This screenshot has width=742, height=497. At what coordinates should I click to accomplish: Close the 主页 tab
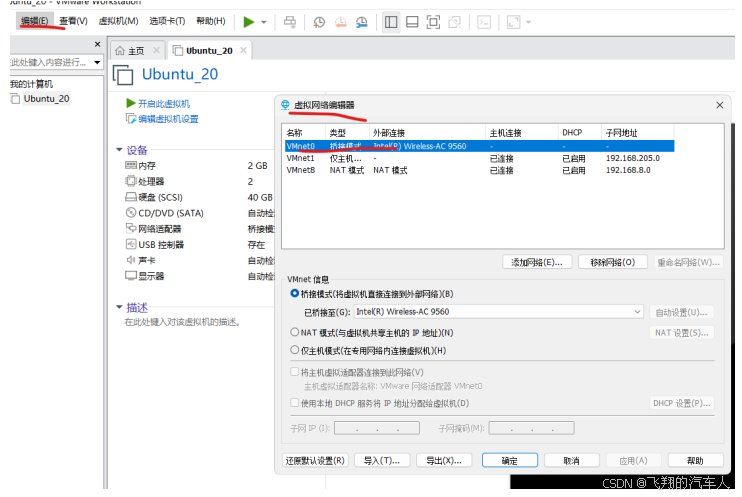(156, 50)
